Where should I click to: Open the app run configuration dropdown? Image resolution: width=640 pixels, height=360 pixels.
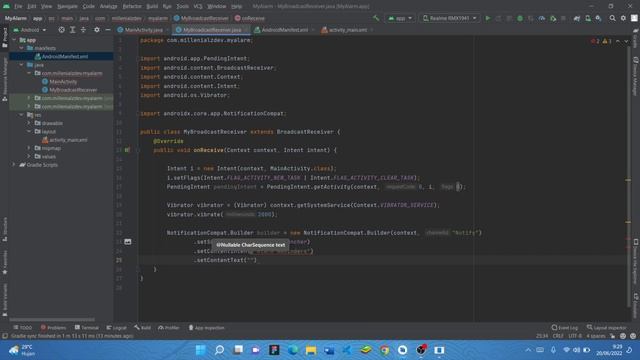pos(400,18)
